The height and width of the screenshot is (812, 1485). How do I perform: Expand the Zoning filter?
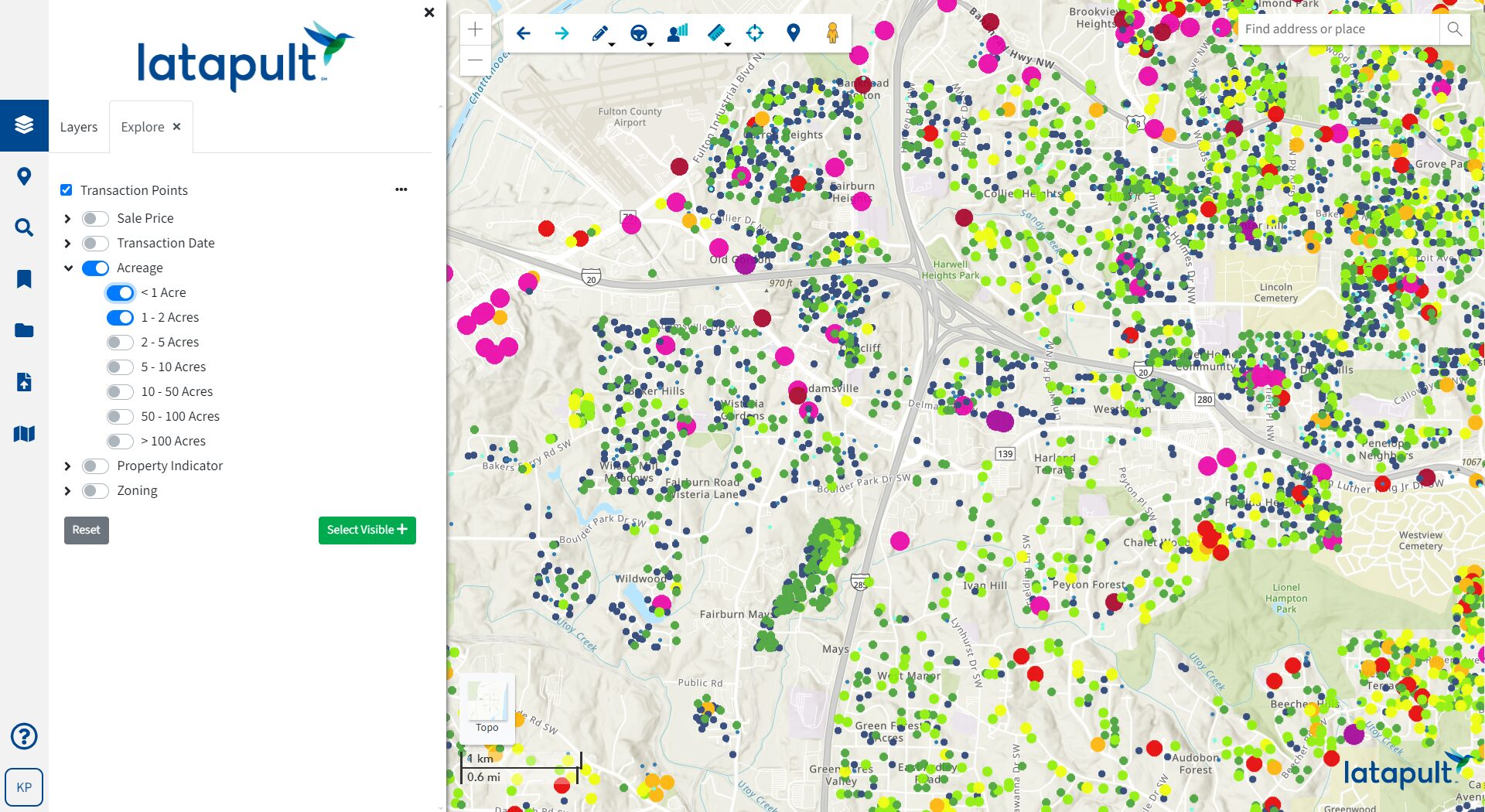tap(67, 491)
